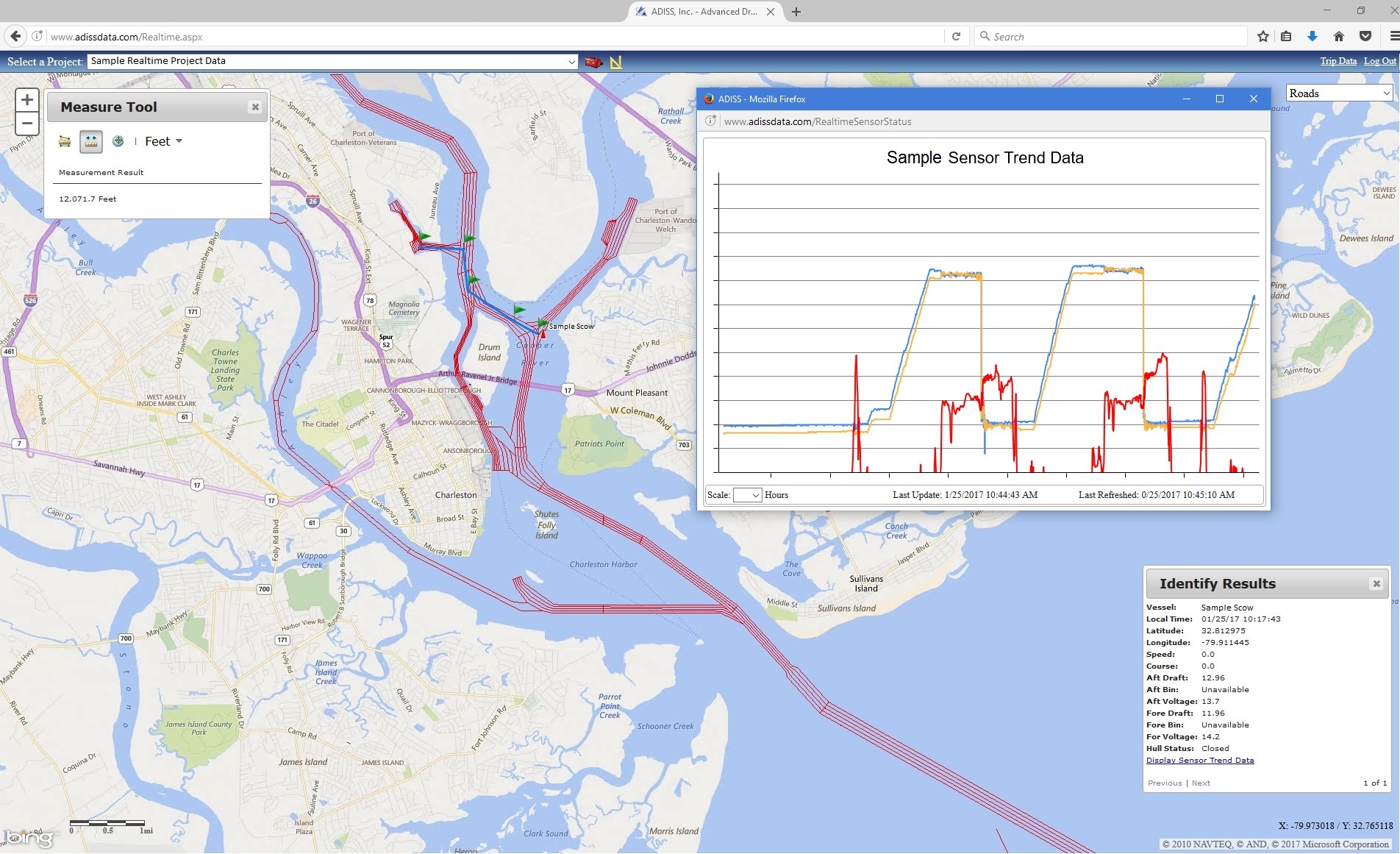Click the Longitude value -79.911445
This screenshot has height=854, width=1400.
(x=1225, y=643)
